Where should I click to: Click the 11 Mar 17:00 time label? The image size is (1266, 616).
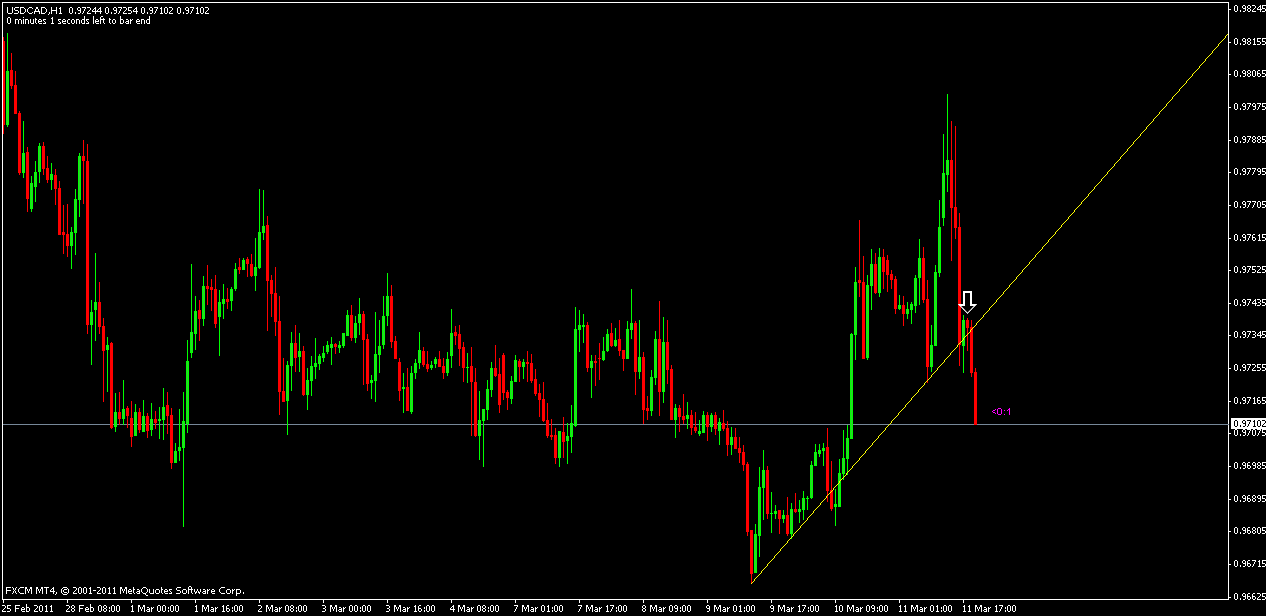pyautogui.click(x=987, y=608)
